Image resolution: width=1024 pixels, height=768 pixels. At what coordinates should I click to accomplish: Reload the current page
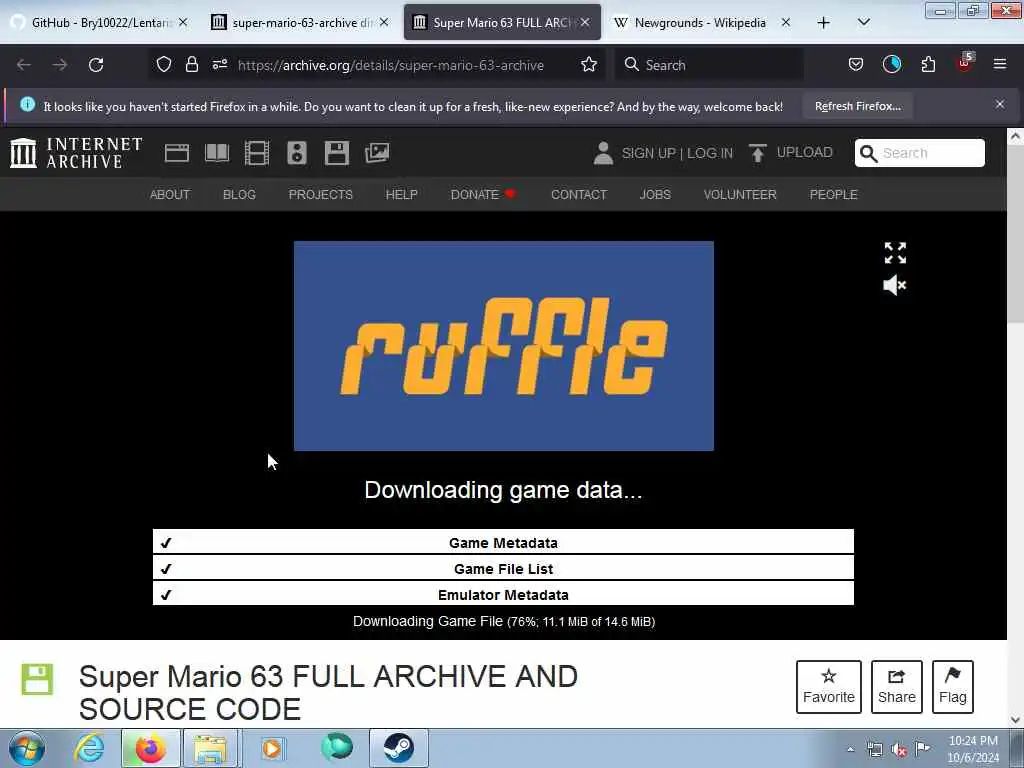point(96,65)
